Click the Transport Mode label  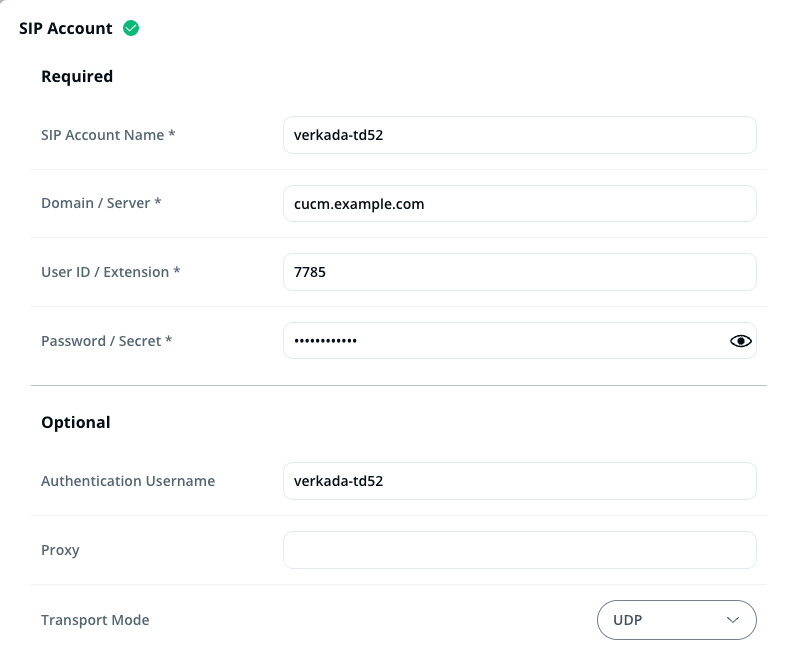click(95, 620)
